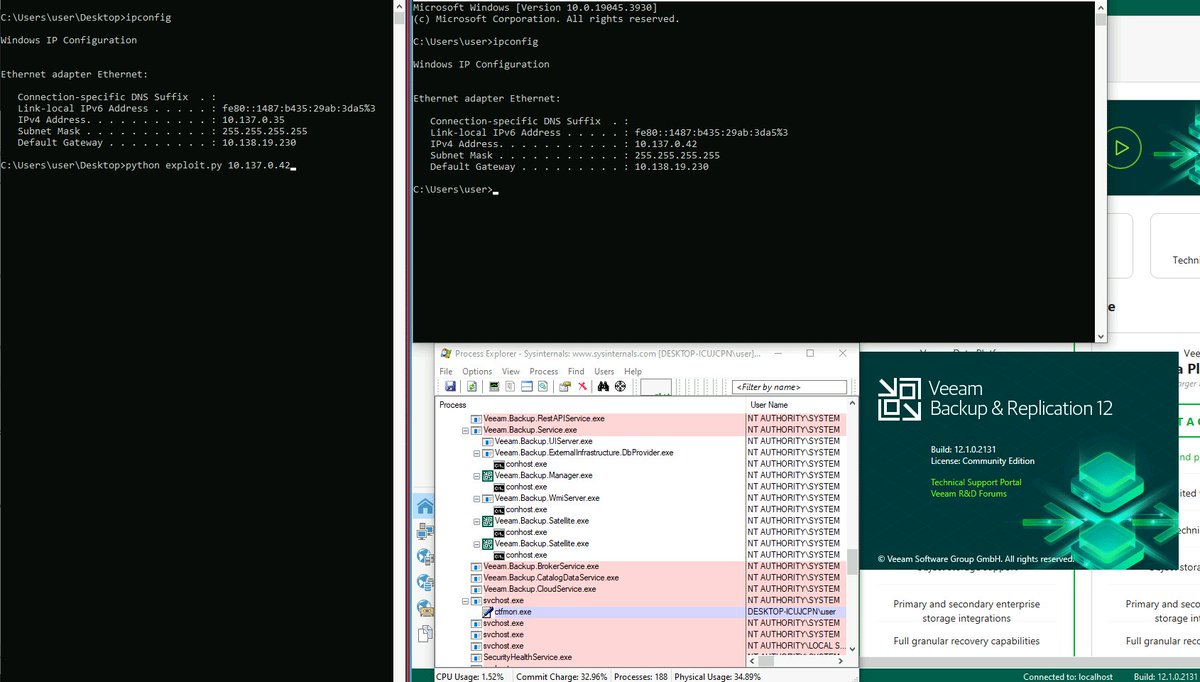Open the Find menu in Process Explorer

tap(576, 371)
